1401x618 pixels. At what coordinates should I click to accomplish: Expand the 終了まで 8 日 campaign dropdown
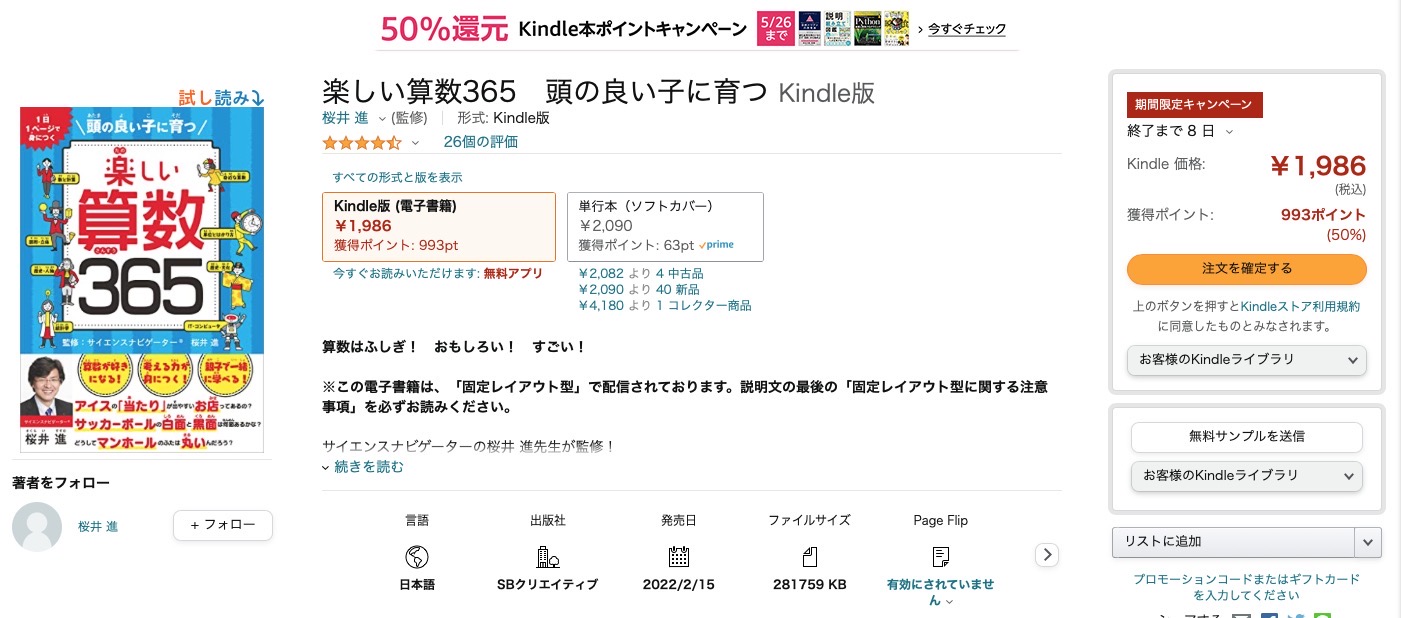point(1229,131)
